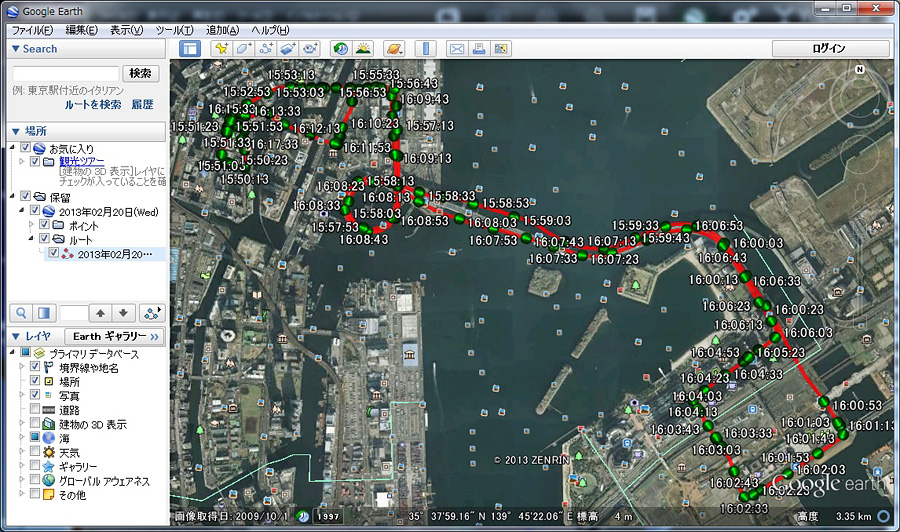
Task: Email the current view
Action: pyautogui.click(x=457, y=49)
